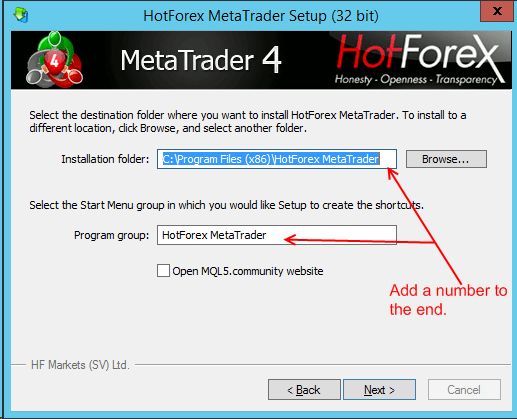Continue the installation with Next
517x419 pixels.
coord(379,389)
